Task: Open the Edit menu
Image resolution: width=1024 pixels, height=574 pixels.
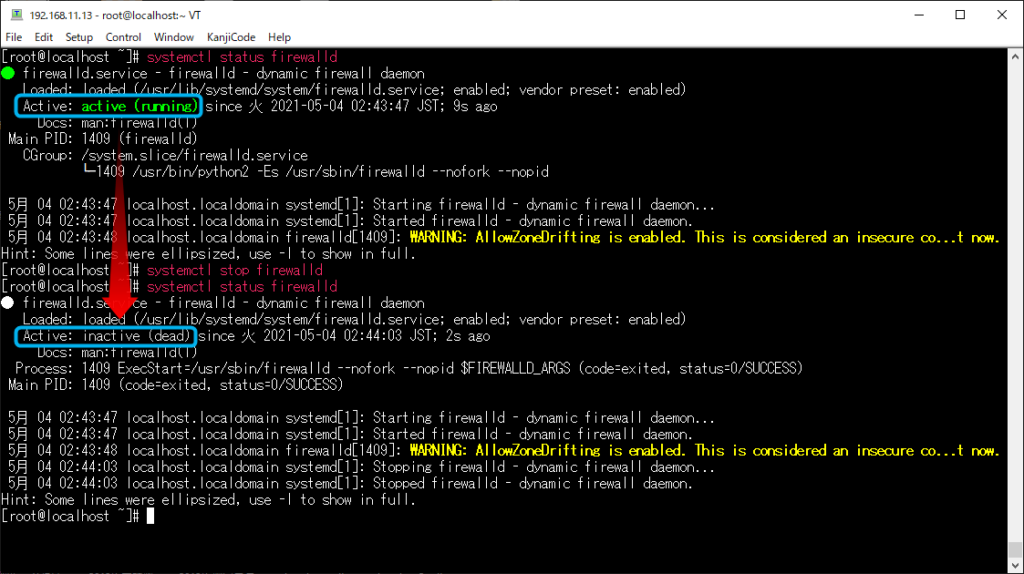Action: (44, 37)
